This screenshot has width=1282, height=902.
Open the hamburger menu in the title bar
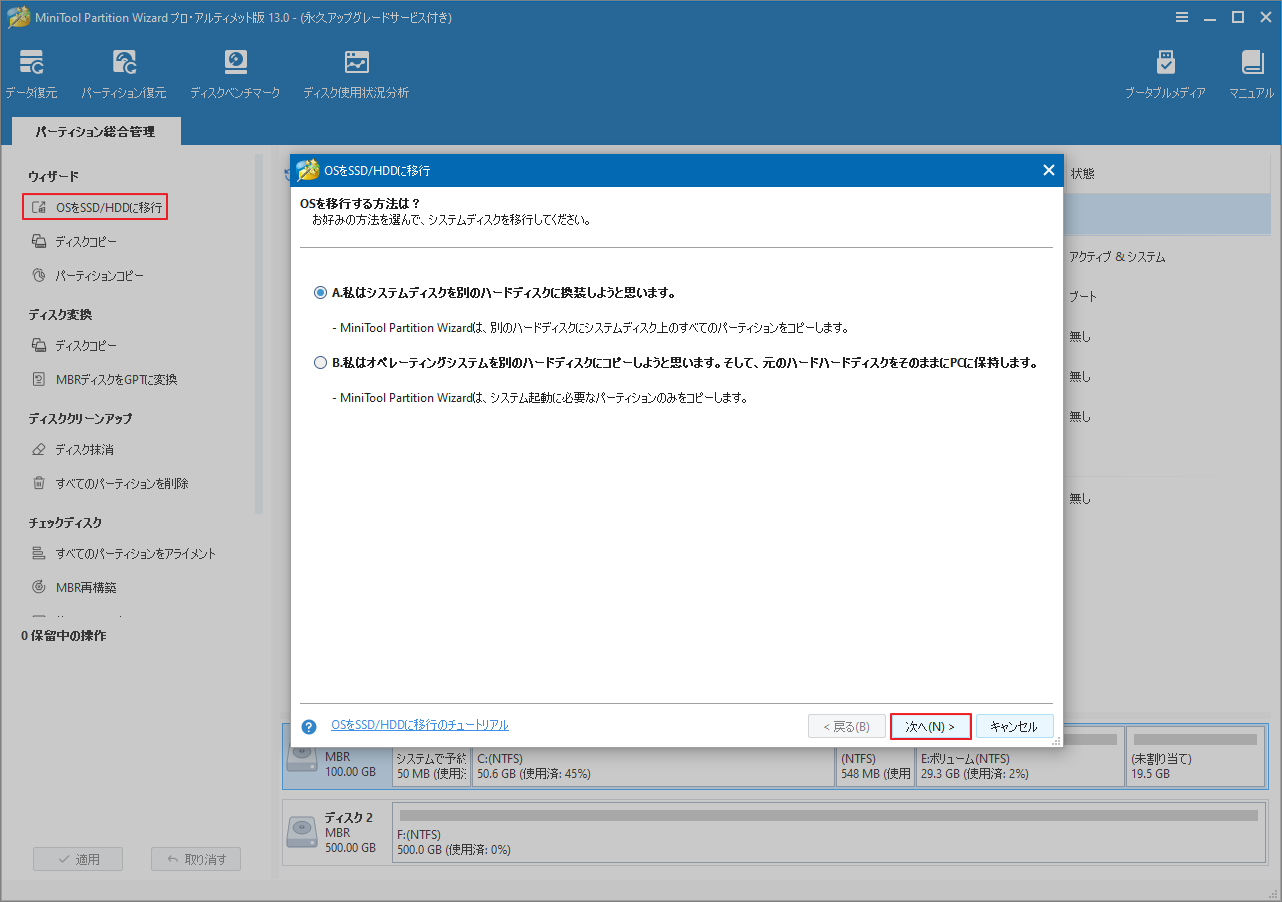click(x=1181, y=17)
